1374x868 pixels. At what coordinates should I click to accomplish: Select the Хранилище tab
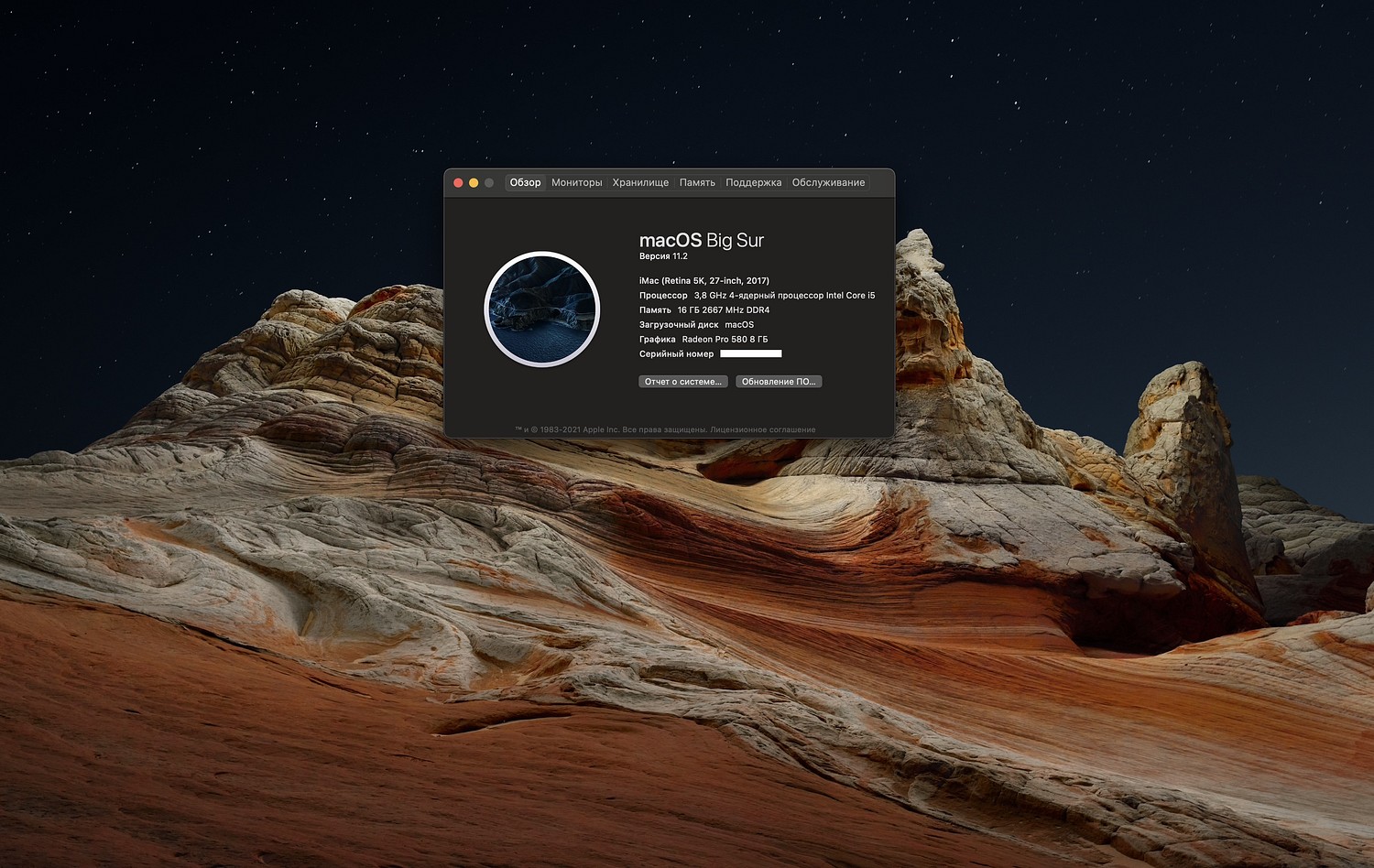(x=640, y=183)
